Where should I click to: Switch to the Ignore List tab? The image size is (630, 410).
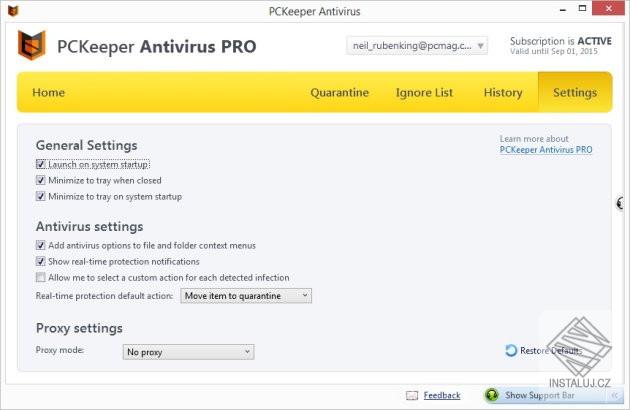(x=424, y=92)
